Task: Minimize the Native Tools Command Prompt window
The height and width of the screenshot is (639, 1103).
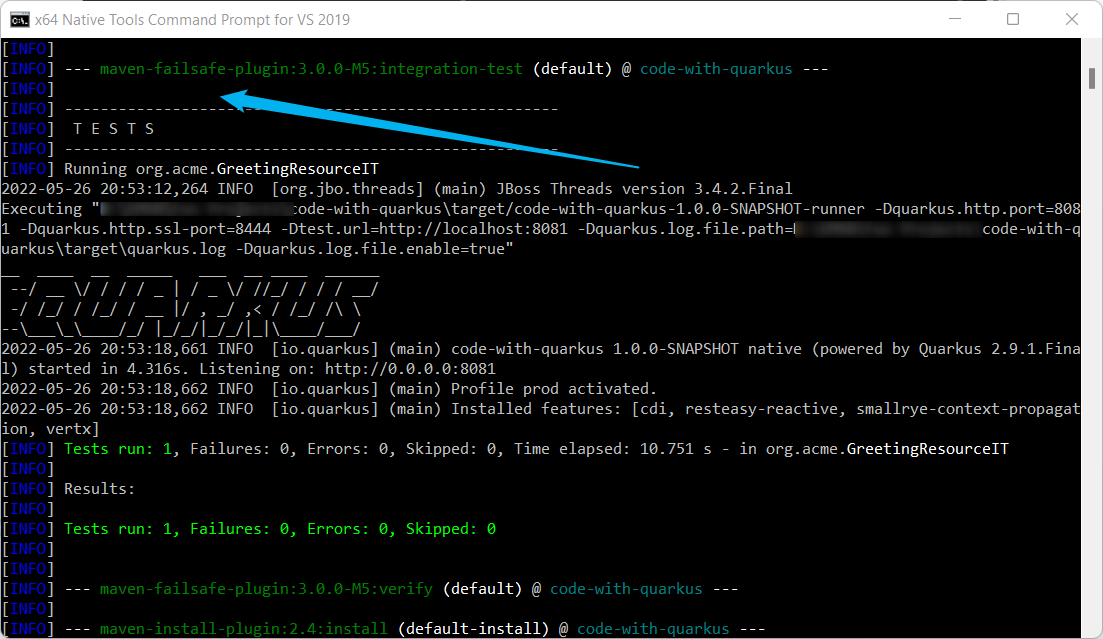Action: 955,19
